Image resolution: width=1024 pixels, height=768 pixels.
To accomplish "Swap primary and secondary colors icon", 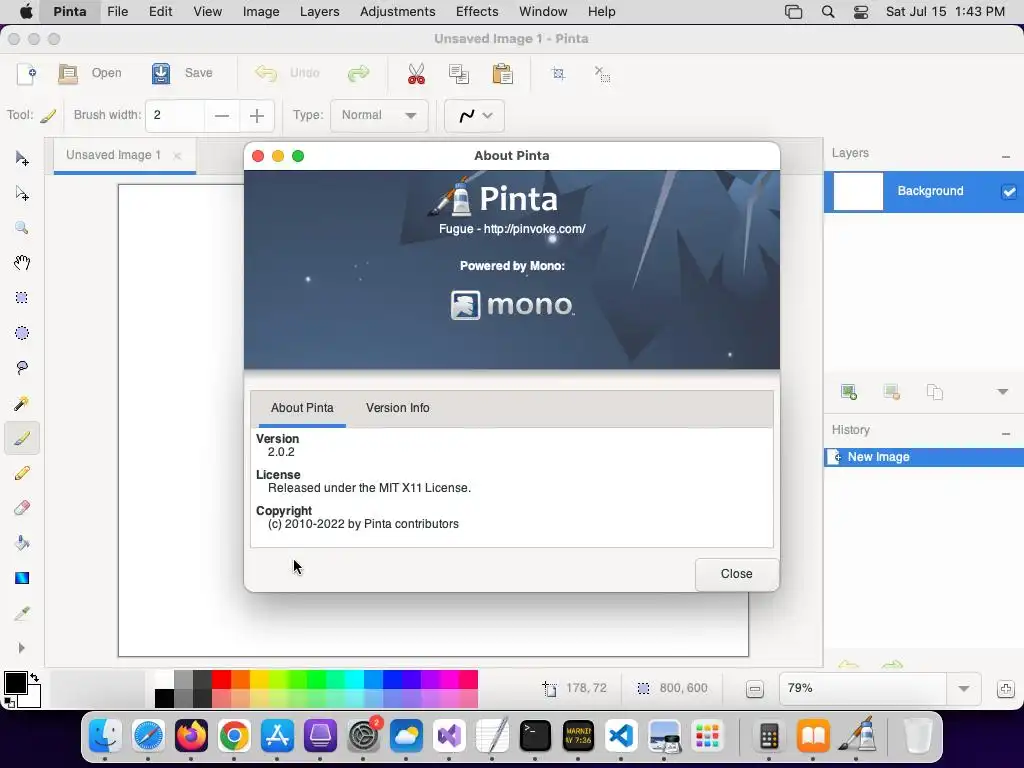I will (34, 678).
